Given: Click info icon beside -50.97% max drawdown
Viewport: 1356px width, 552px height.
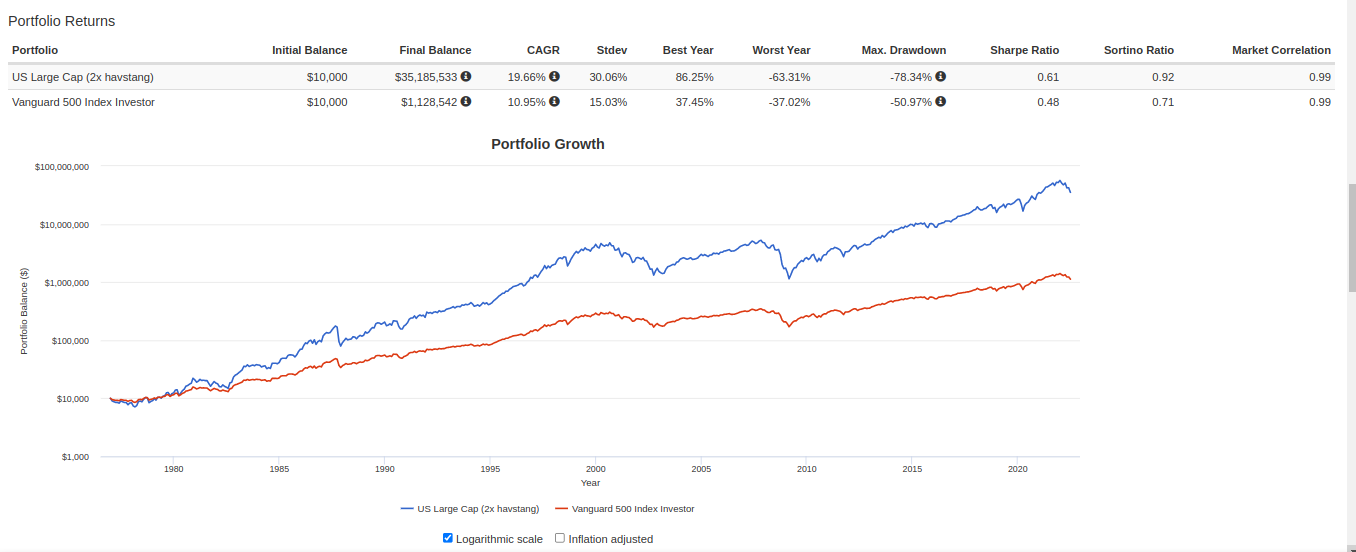Looking at the screenshot, I should pyautogui.click(x=941, y=102).
